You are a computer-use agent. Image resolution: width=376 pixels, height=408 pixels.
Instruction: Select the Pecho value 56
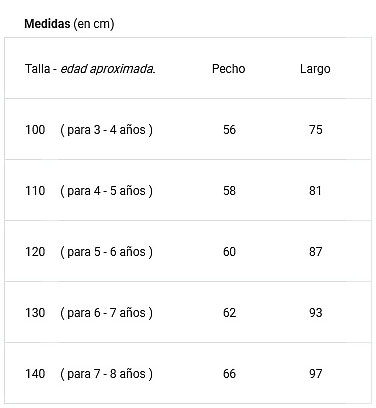coord(229,130)
